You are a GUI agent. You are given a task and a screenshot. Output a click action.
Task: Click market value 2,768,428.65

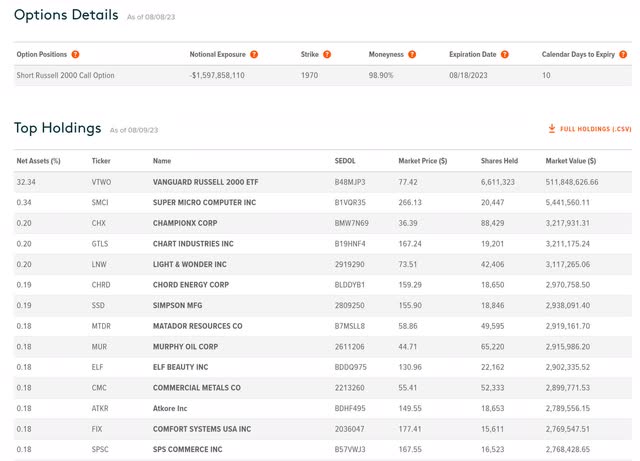click(568, 450)
